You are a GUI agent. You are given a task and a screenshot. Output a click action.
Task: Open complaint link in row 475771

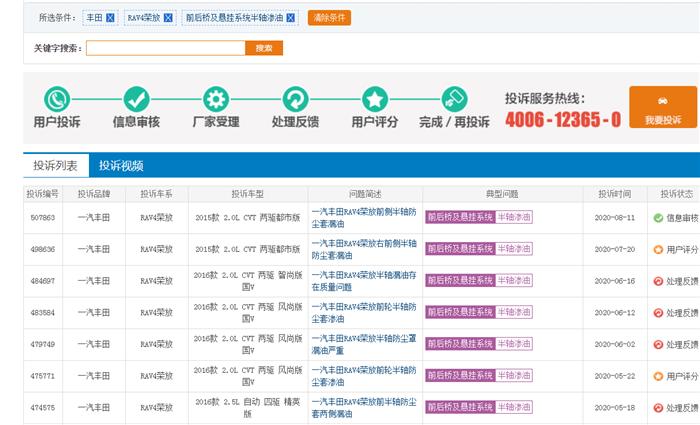(364, 376)
